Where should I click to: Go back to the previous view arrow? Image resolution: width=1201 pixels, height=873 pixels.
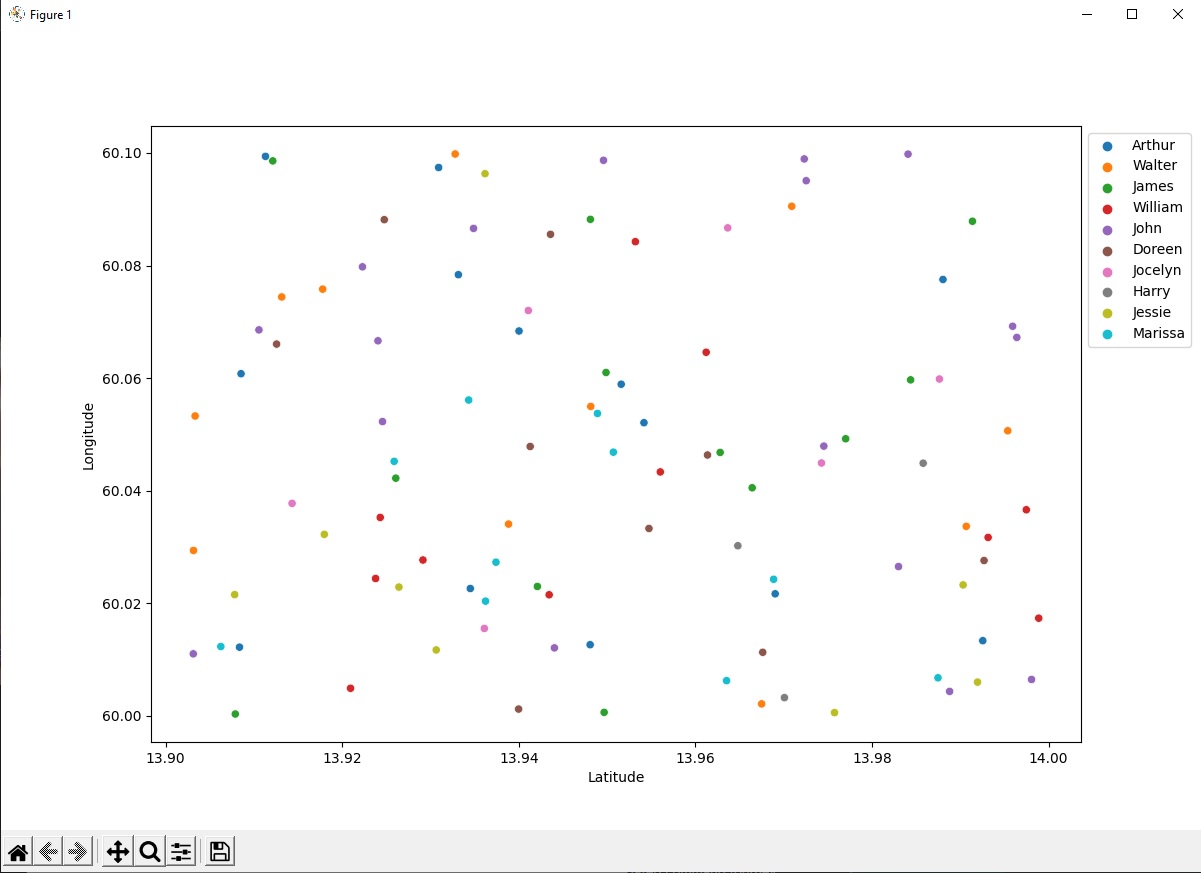pyautogui.click(x=48, y=852)
